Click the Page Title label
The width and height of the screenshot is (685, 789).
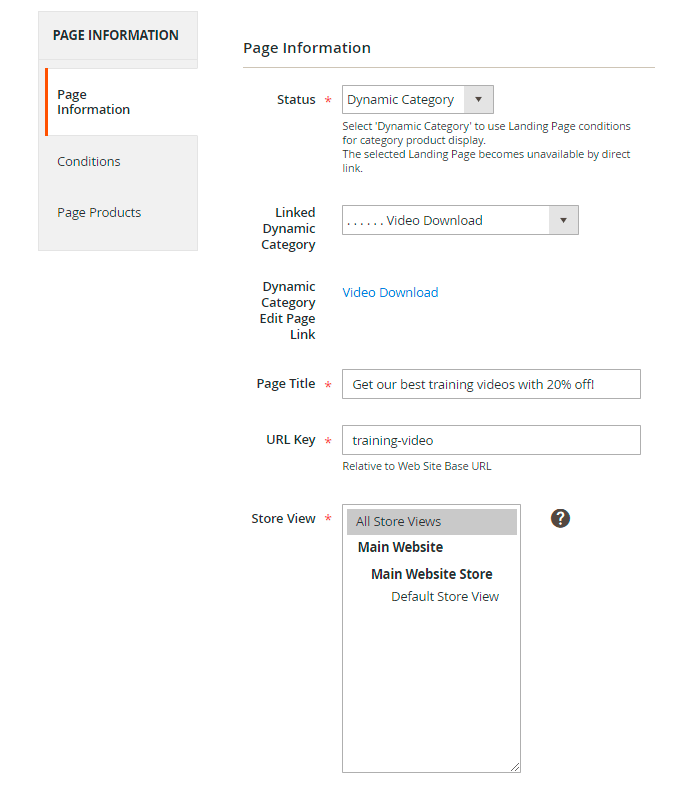[x=286, y=384]
